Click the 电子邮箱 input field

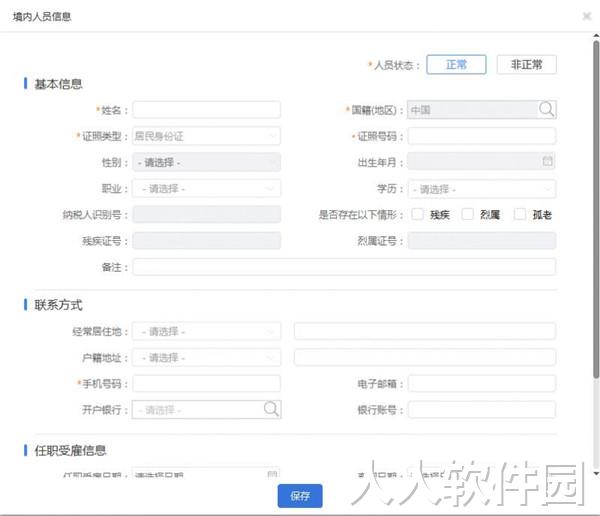click(x=482, y=384)
